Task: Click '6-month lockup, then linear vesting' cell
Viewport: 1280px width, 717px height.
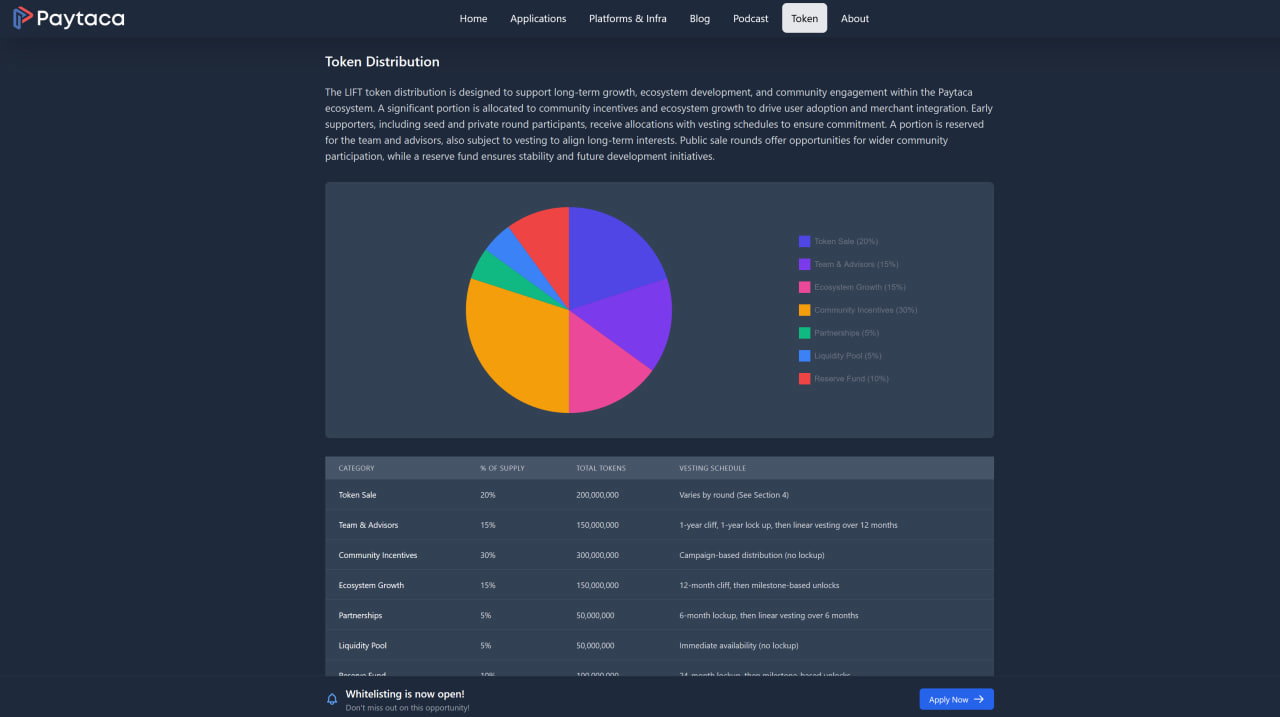Action: pos(768,615)
